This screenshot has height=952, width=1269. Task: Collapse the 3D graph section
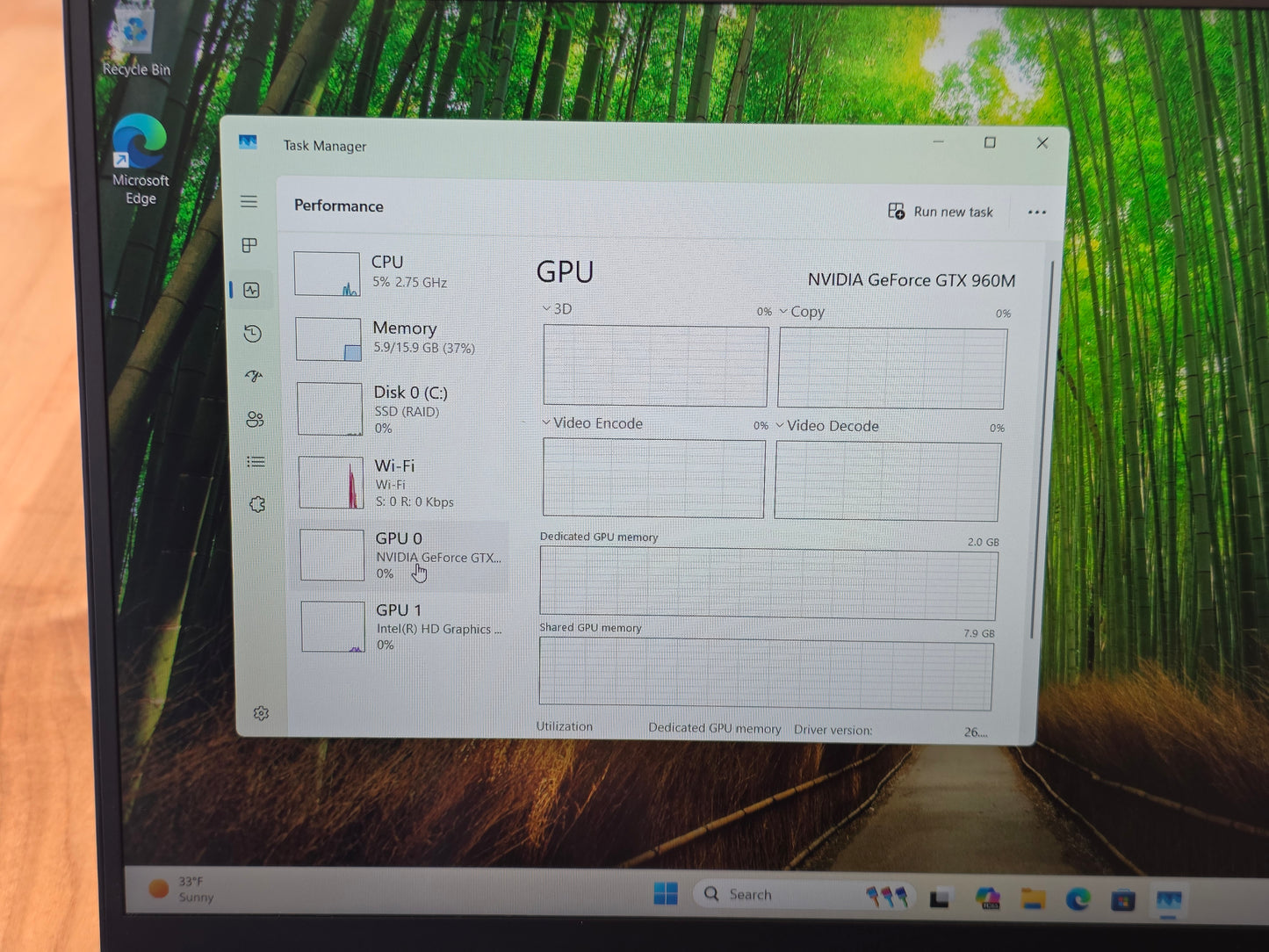tap(546, 309)
